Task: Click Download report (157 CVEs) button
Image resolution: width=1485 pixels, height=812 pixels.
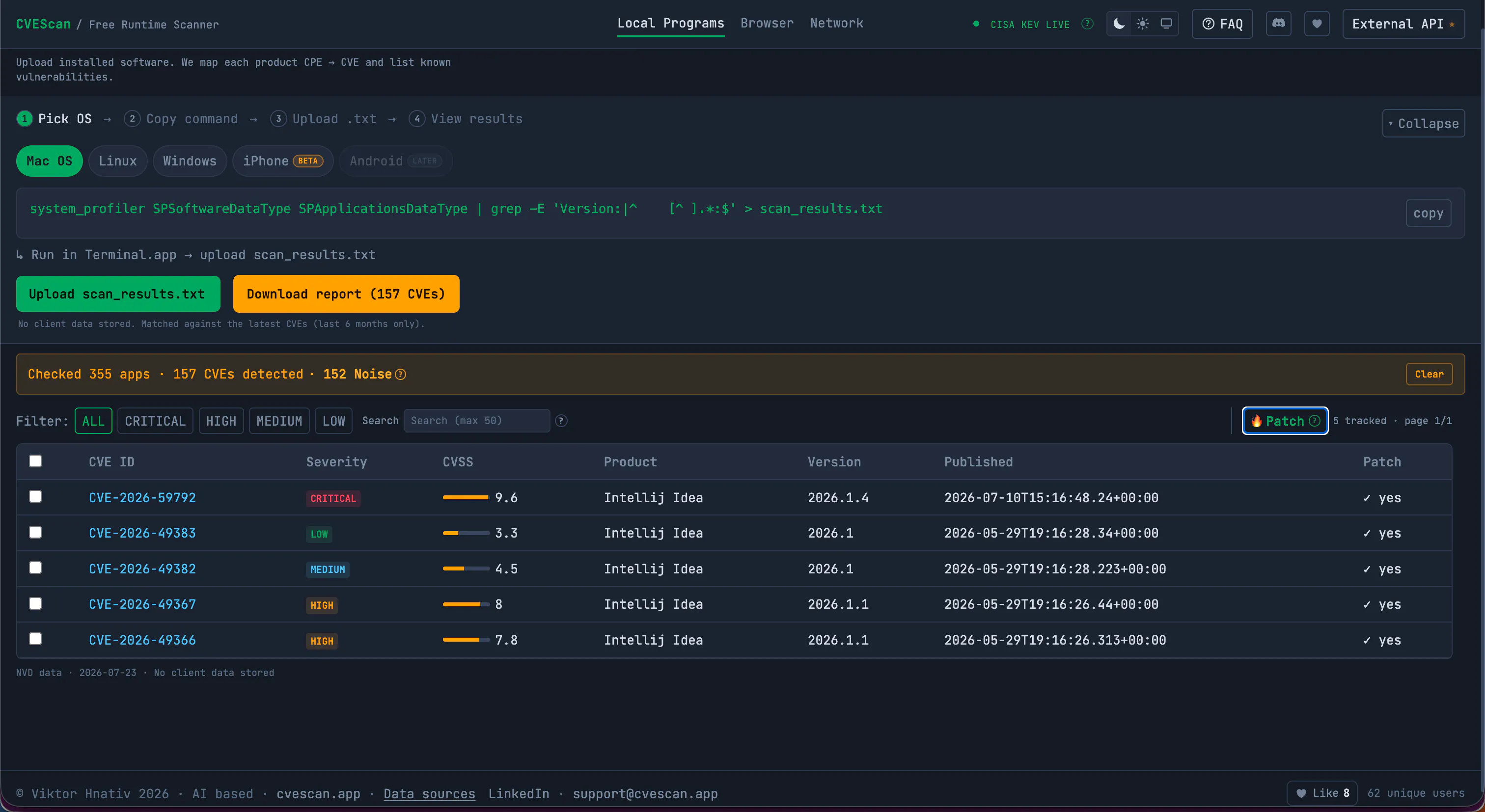Action: pyautogui.click(x=346, y=294)
